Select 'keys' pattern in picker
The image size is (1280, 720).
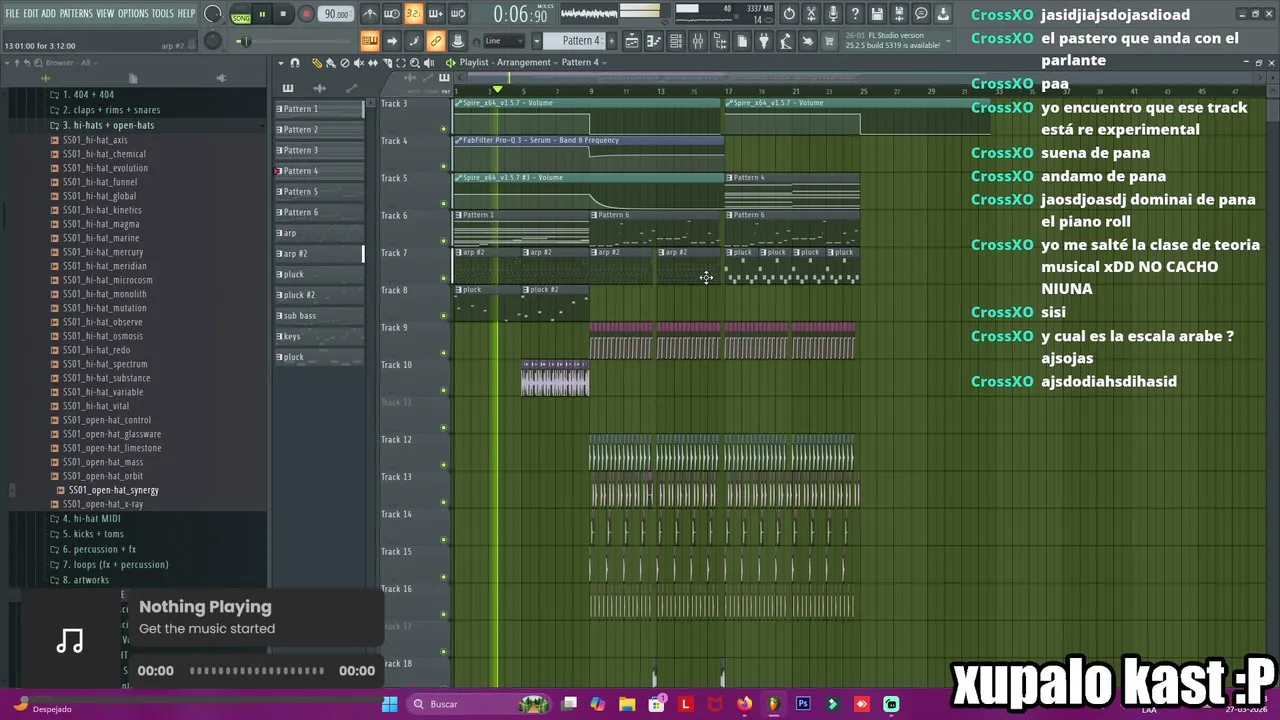[x=319, y=337]
